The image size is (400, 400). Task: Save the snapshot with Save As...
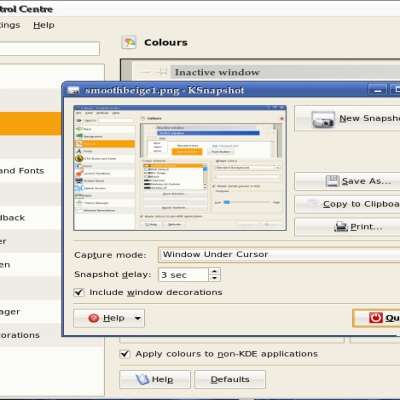coord(347,181)
